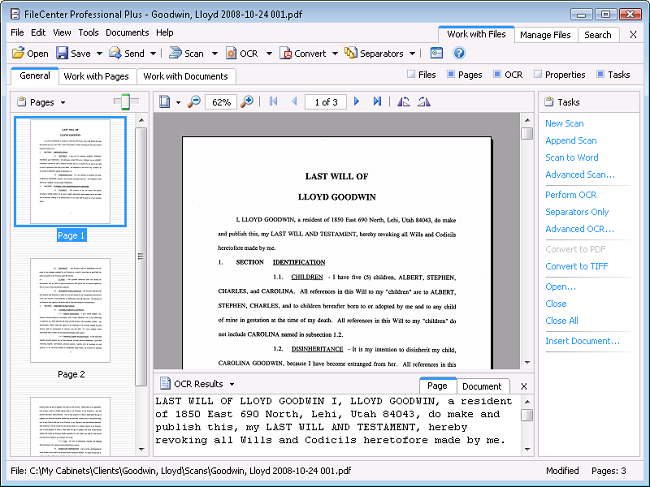The width and height of the screenshot is (650, 487).
Task: Click the New Scan task link
Action: tap(564, 124)
